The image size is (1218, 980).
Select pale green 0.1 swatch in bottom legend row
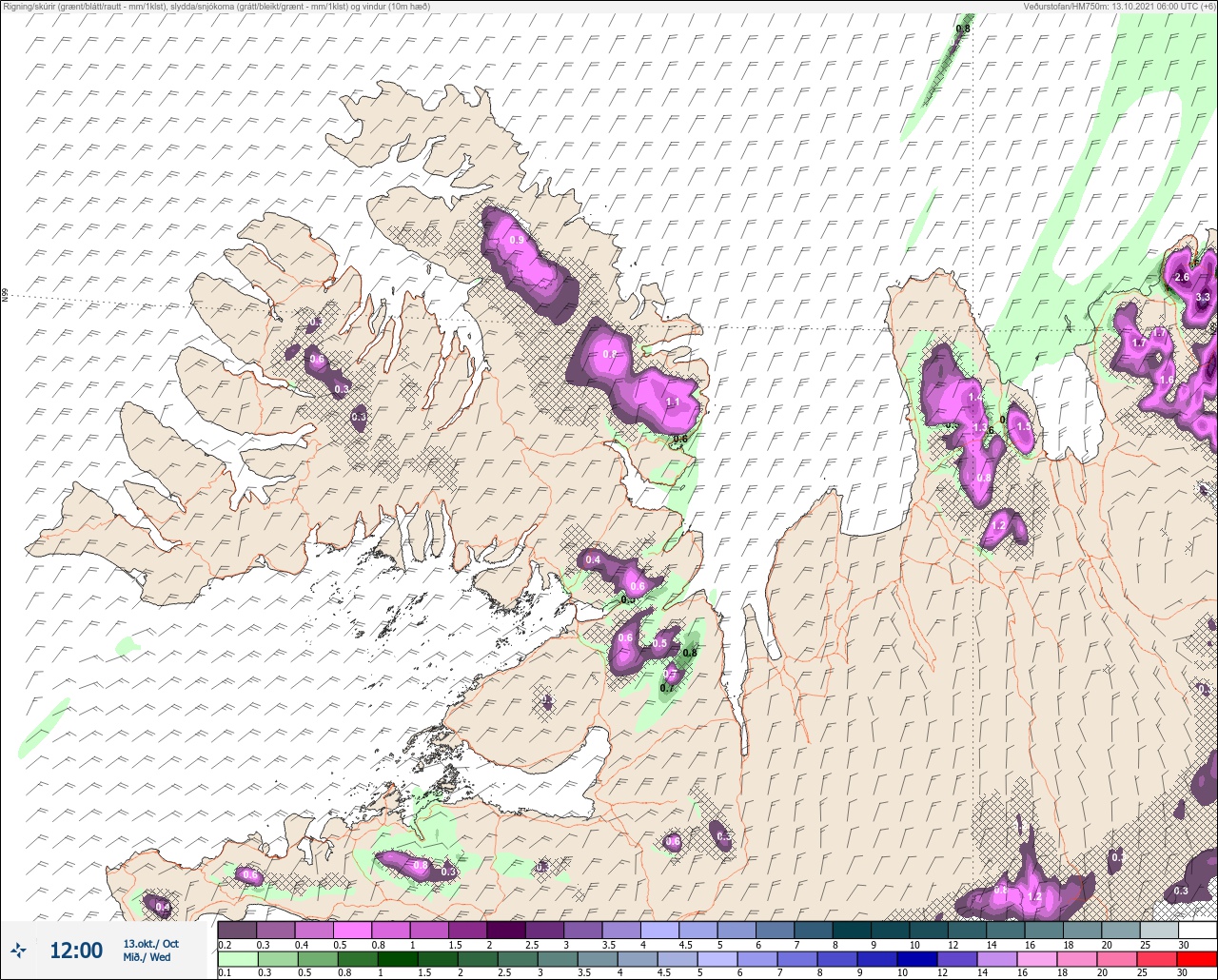(x=237, y=958)
